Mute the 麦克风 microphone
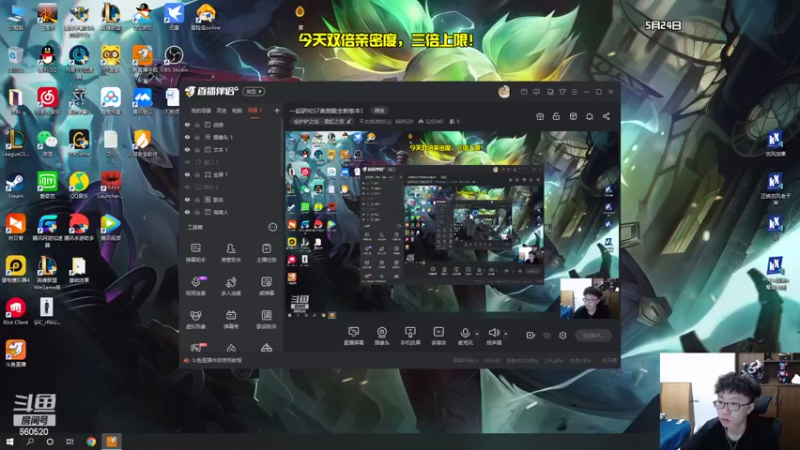800x450 pixels. point(465,333)
